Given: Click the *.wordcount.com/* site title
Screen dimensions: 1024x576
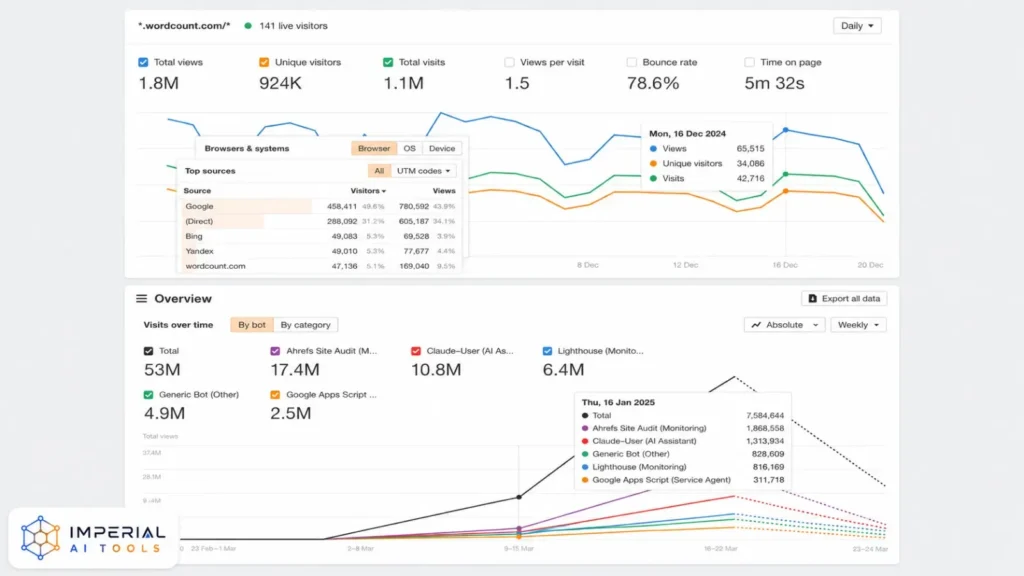Looking at the screenshot, I should (184, 25).
